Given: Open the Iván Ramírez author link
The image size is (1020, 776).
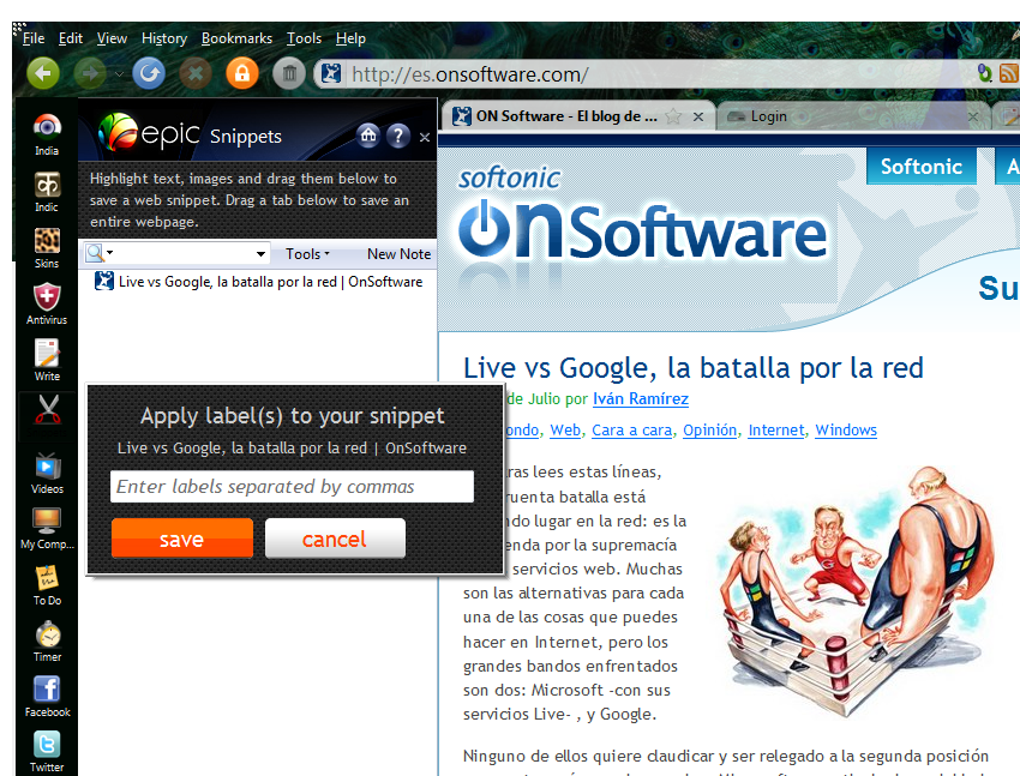Looking at the screenshot, I should tap(640, 399).
